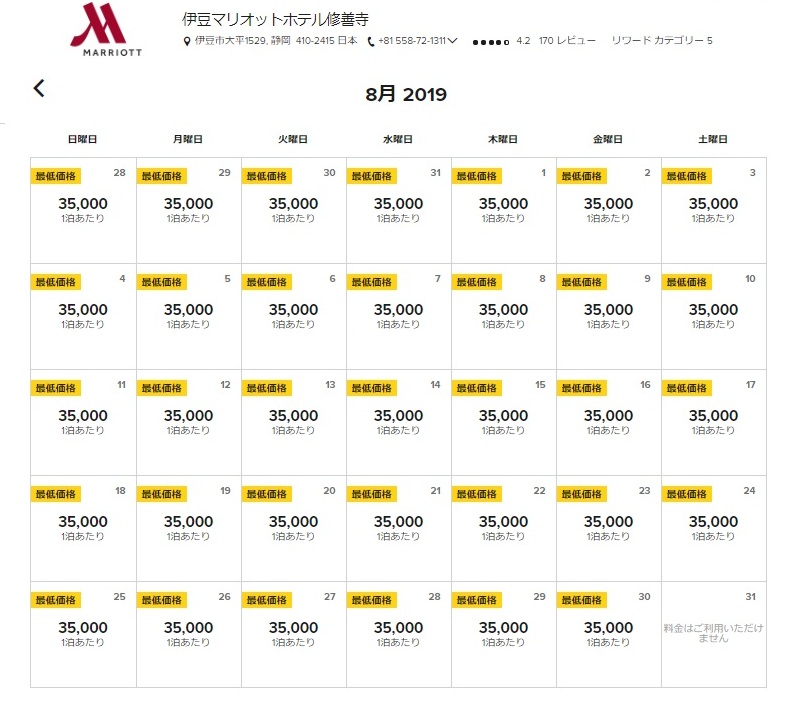The image size is (787, 705).
Task: Select July 30 date cell
Action: pos(294,210)
